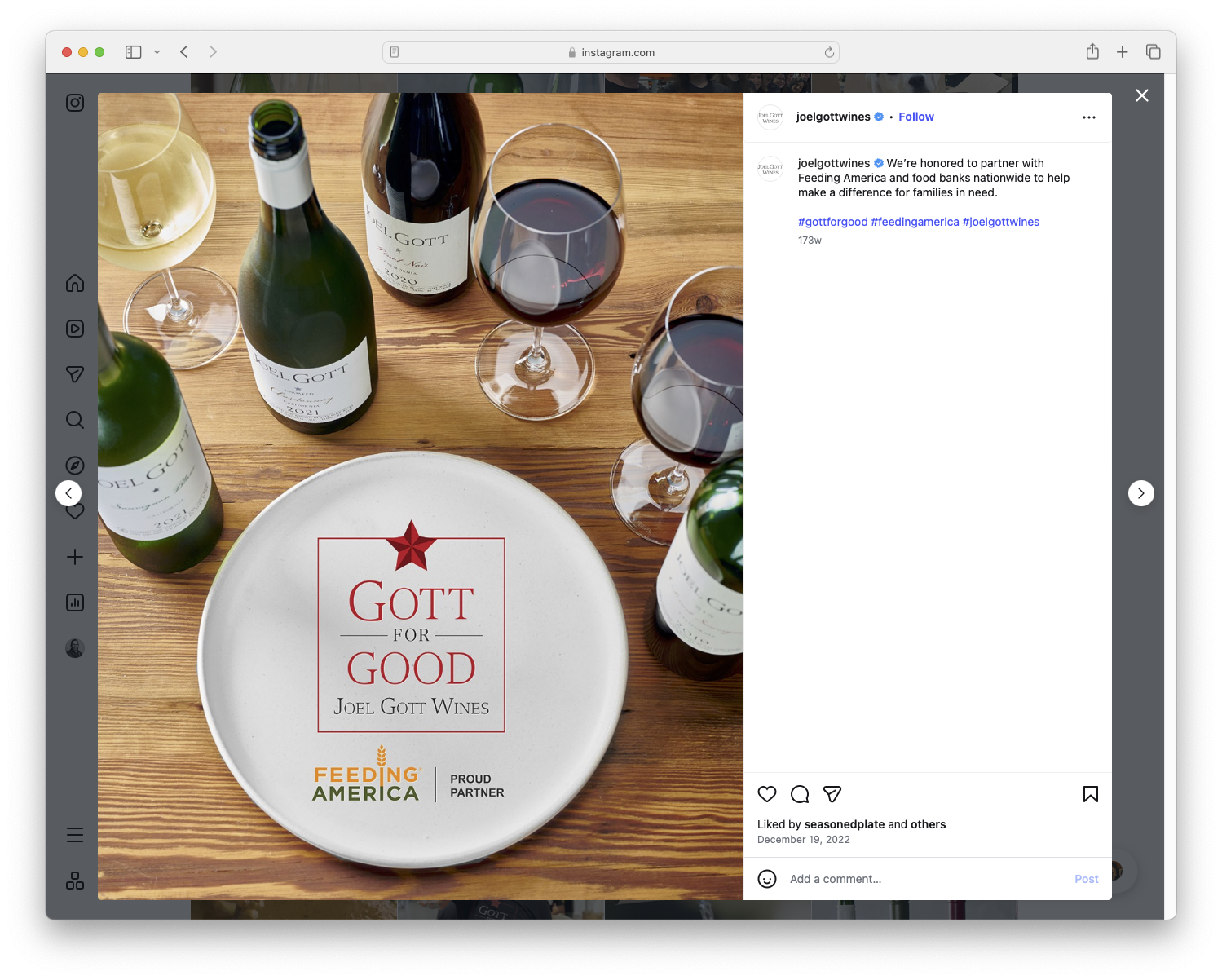Go to the next post arrow
Screen dimensions: 1222x980
pos(1141,493)
